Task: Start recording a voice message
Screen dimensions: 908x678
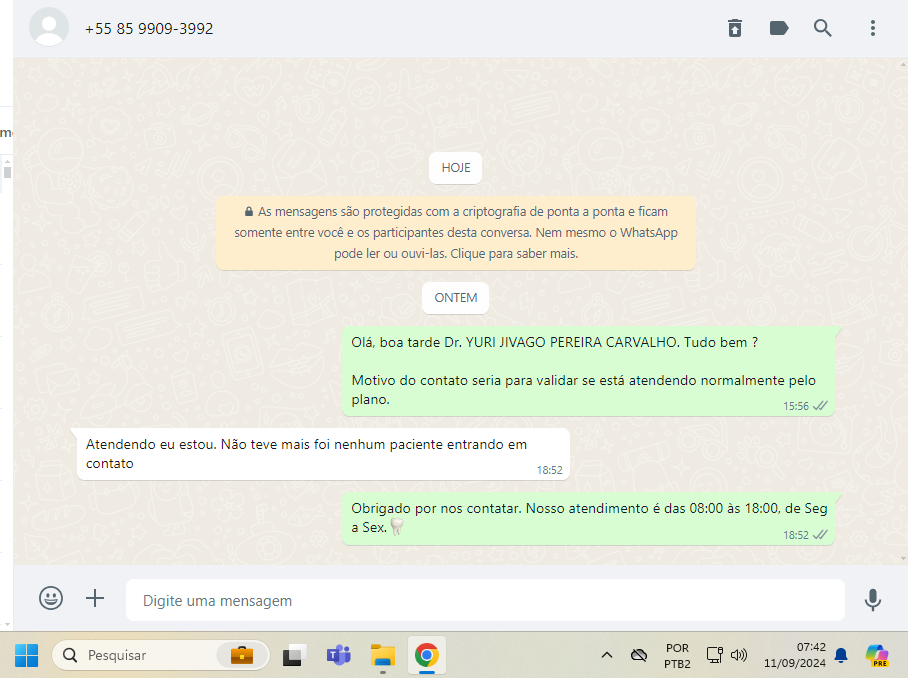Action: (873, 600)
